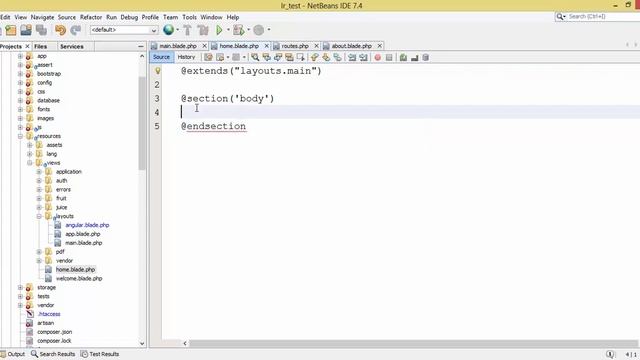Close the home.blade.php tab
Screen dimensions: 640x360
267,46
